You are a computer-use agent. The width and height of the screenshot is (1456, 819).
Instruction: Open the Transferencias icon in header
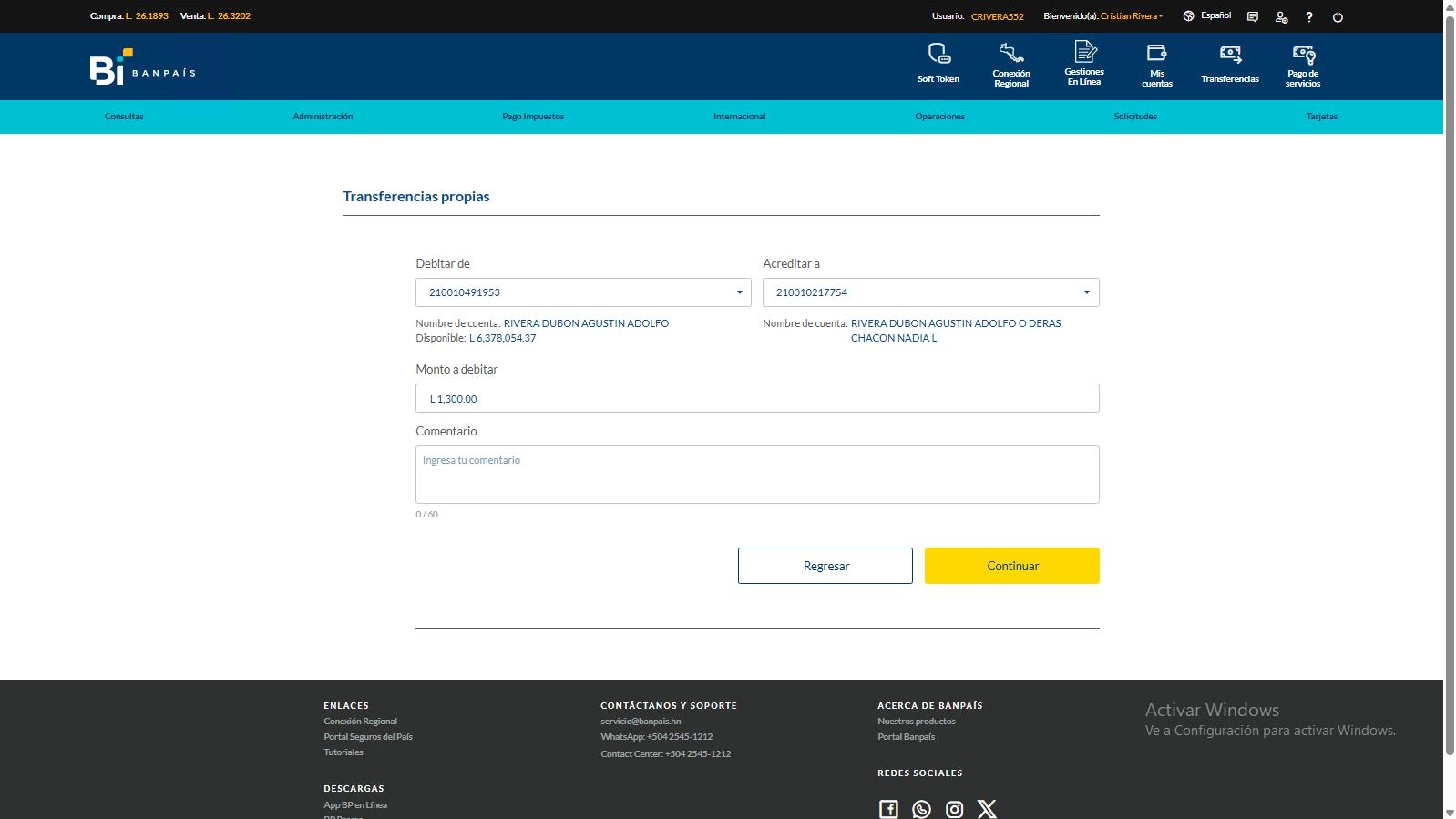click(x=1230, y=55)
